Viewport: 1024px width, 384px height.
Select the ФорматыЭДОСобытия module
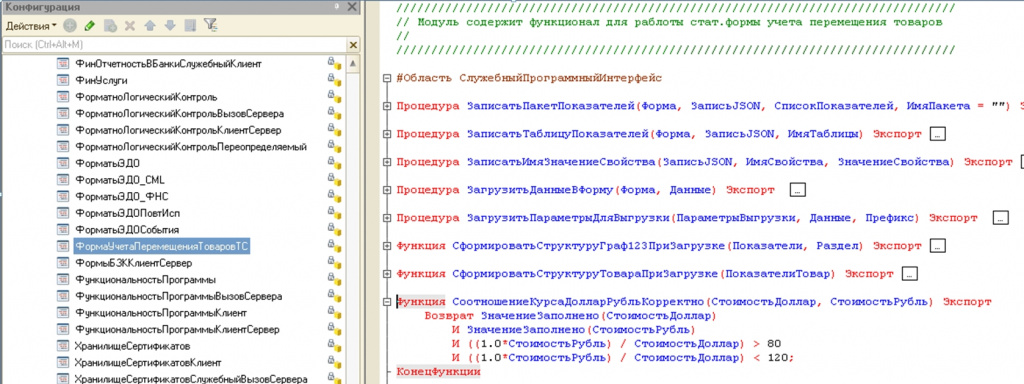pos(127,230)
